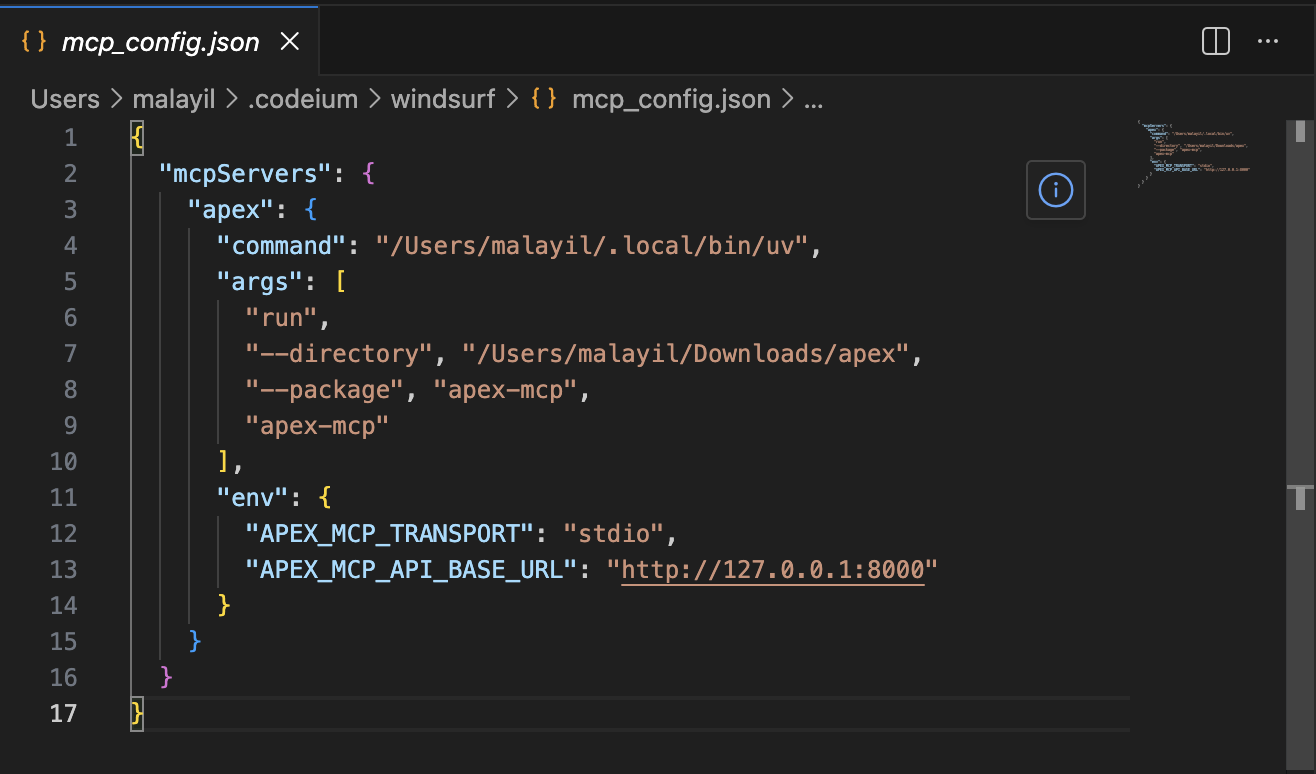
Task: Open the Users breadcrumb segment
Action: point(65,99)
